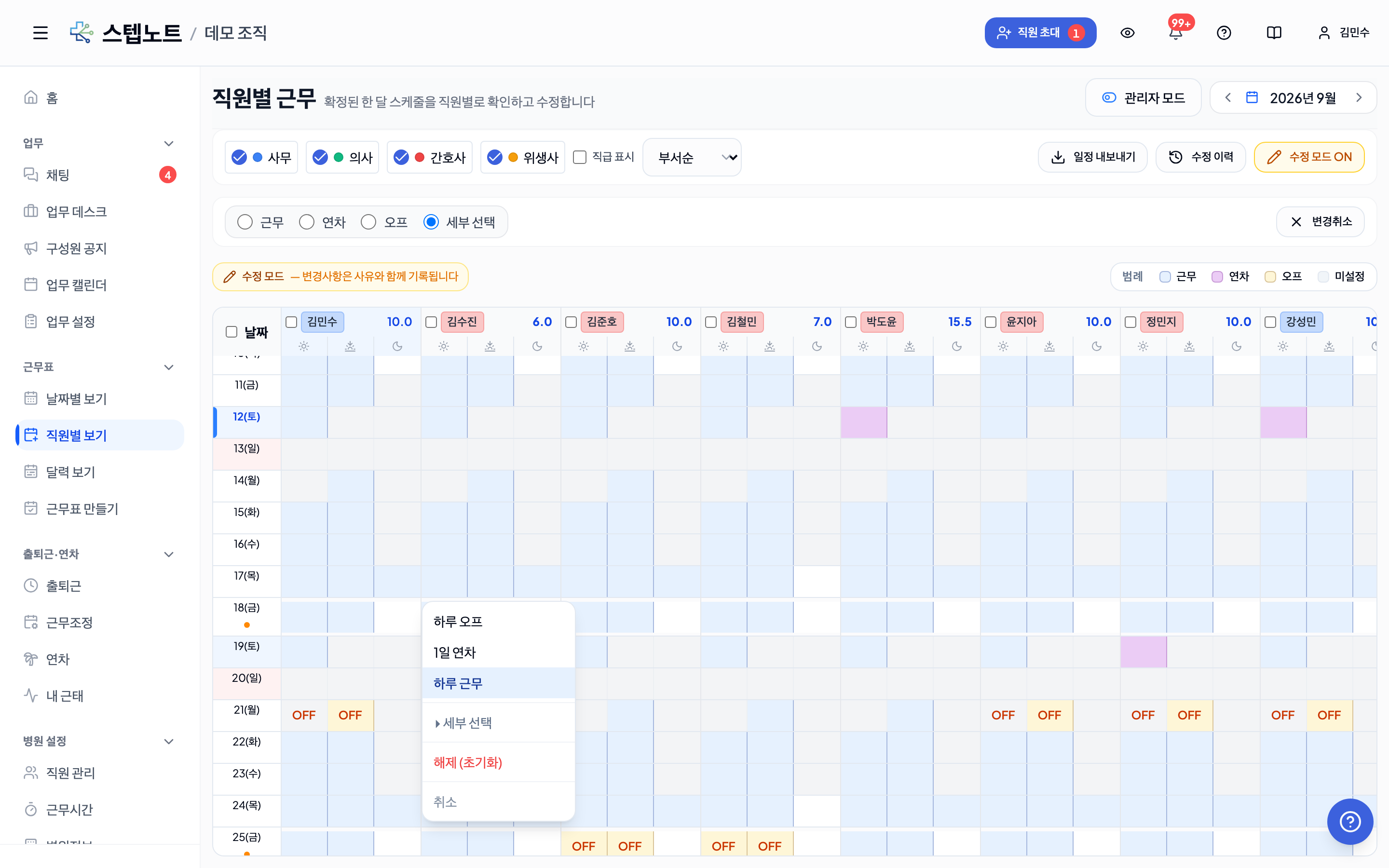Open 구성원 공지 in sidebar
This screenshot has height=868, width=1389.
click(x=99, y=248)
